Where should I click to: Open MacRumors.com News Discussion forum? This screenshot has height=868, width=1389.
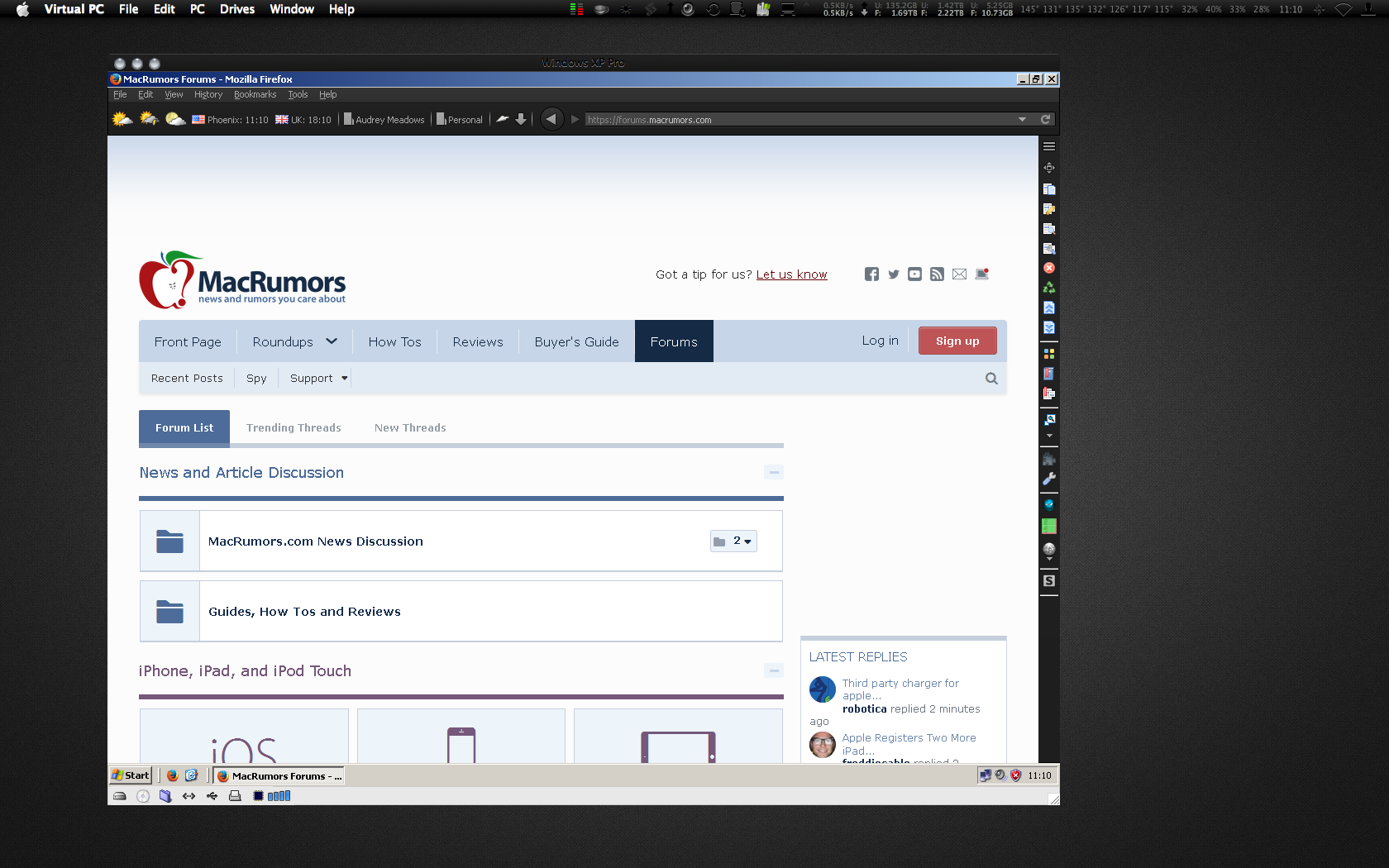tap(316, 541)
